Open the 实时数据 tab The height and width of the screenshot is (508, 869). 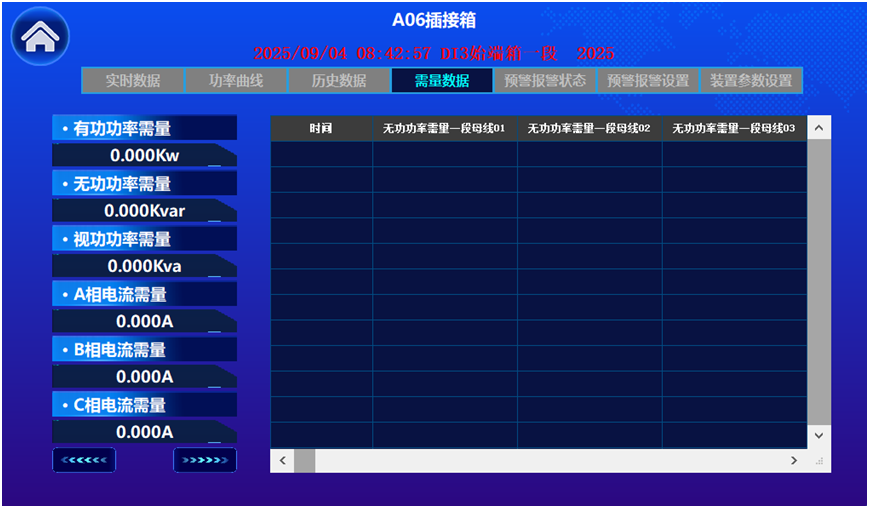coord(133,80)
